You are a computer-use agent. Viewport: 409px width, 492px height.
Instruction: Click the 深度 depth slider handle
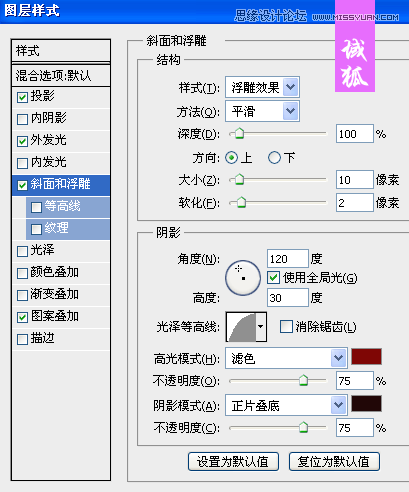coord(239,133)
